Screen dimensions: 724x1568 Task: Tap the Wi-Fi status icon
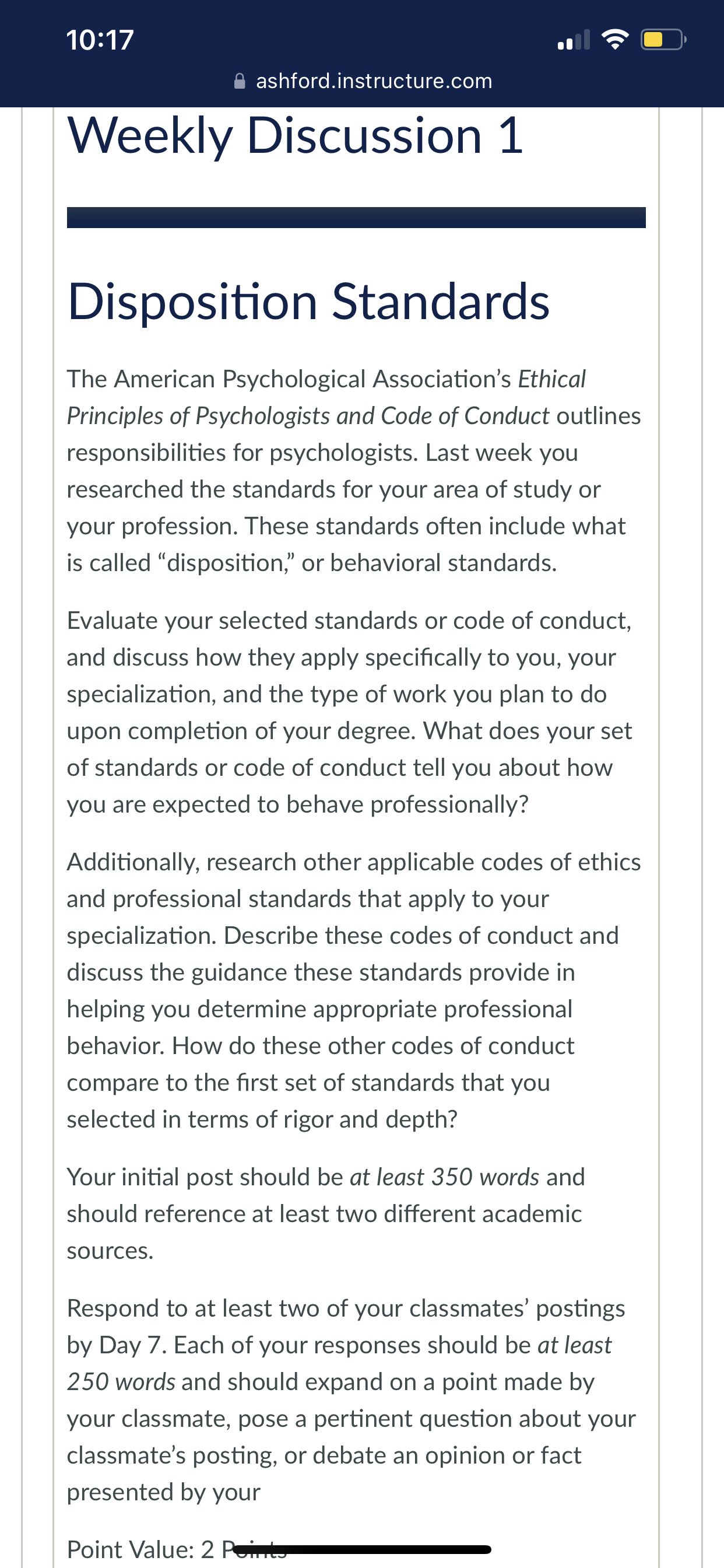(614, 40)
